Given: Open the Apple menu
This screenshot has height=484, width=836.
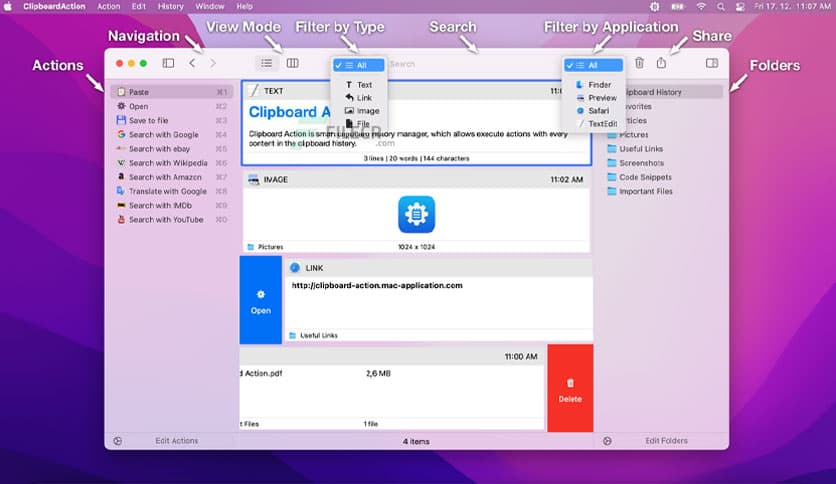Looking at the screenshot, I should [x=8, y=6].
